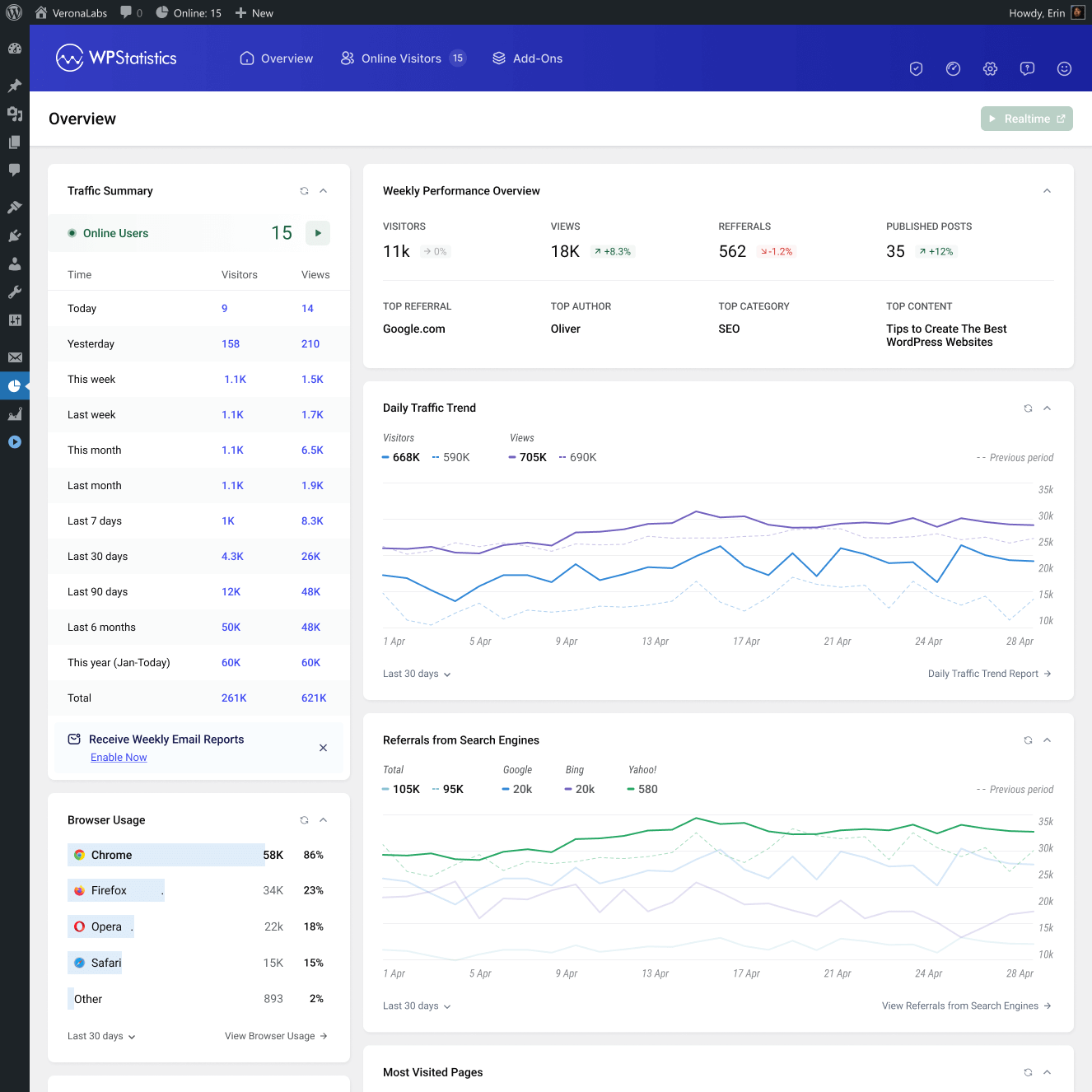Refresh the Browser Usage widget

click(304, 820)
